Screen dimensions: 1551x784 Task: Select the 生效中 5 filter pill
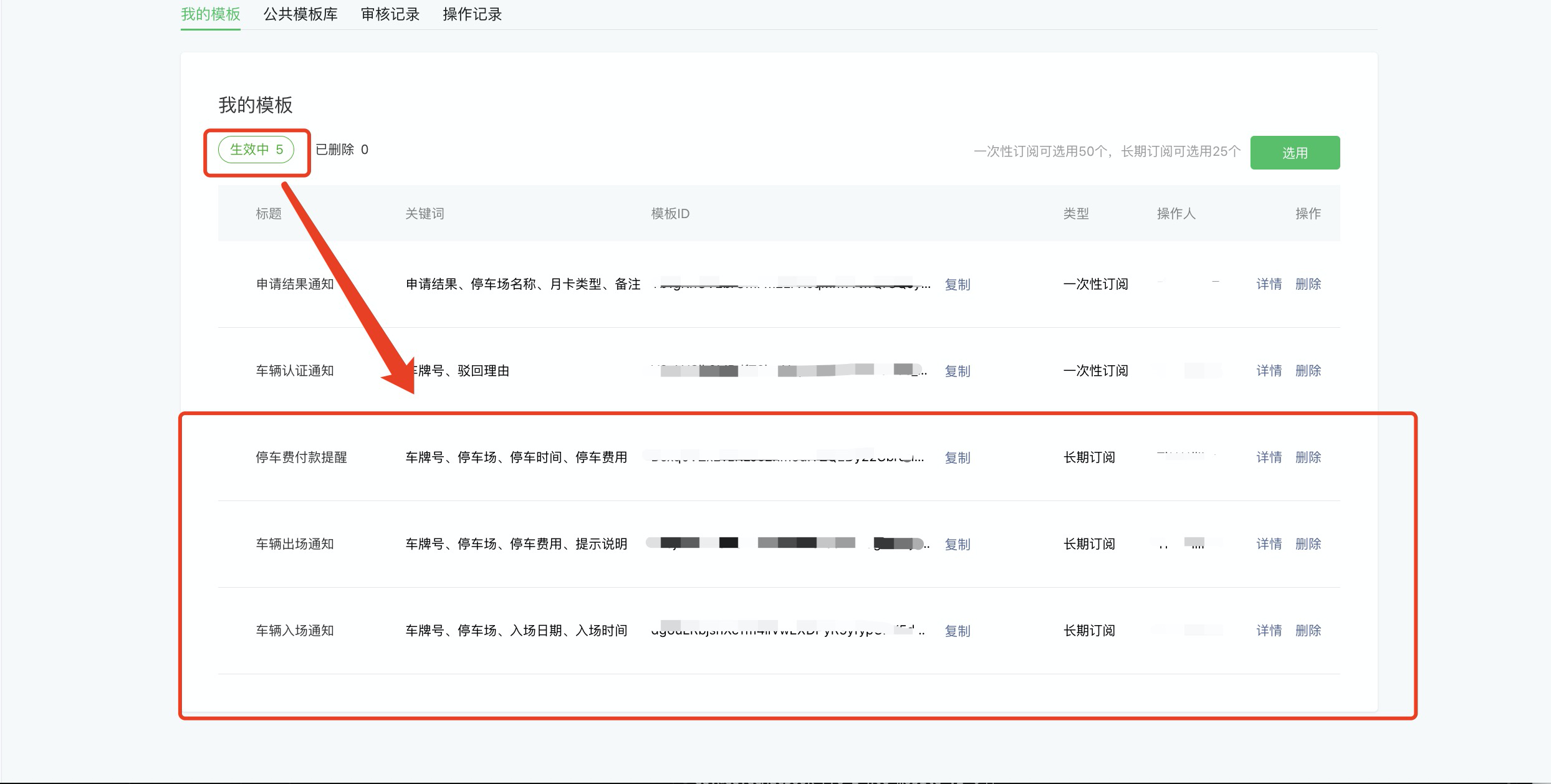256,150
